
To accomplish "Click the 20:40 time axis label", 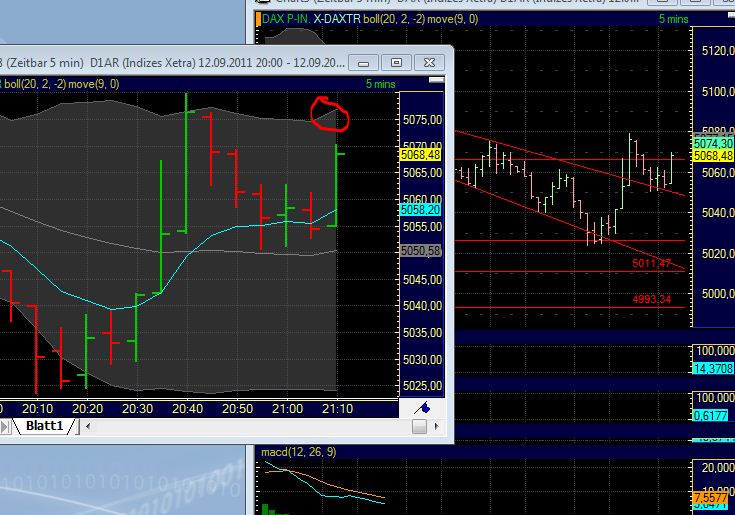I will pos(188,409).
